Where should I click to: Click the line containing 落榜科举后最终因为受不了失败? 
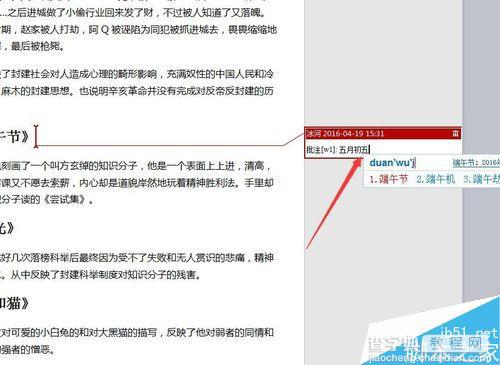pyautogui.click(x=137, y=257)
